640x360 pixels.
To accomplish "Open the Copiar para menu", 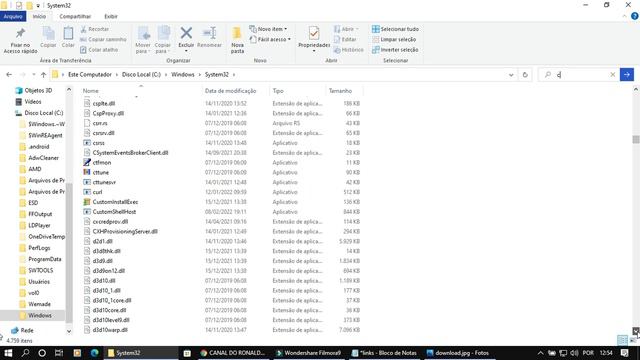I will point(163,40).
